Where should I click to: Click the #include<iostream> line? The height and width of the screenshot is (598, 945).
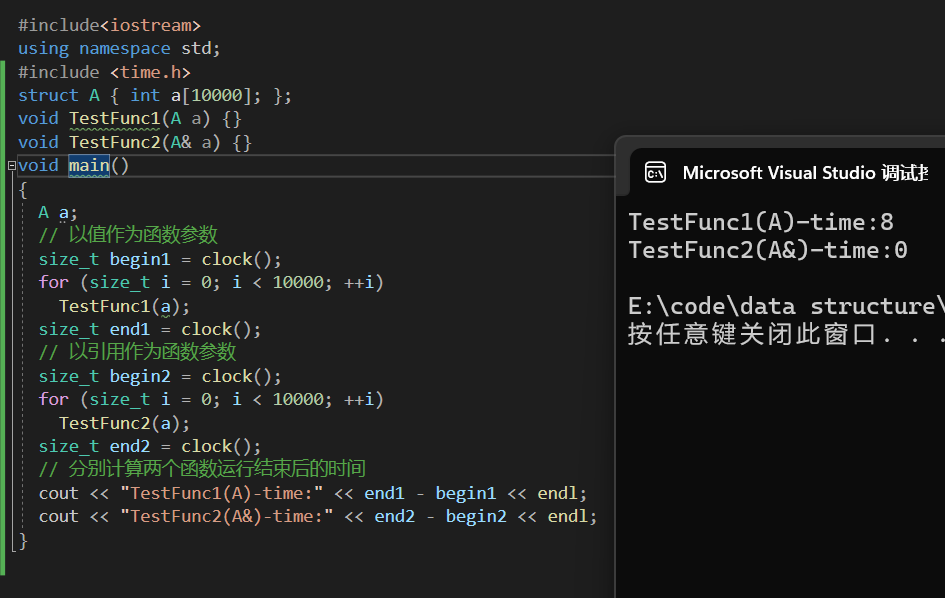[109, 25]
